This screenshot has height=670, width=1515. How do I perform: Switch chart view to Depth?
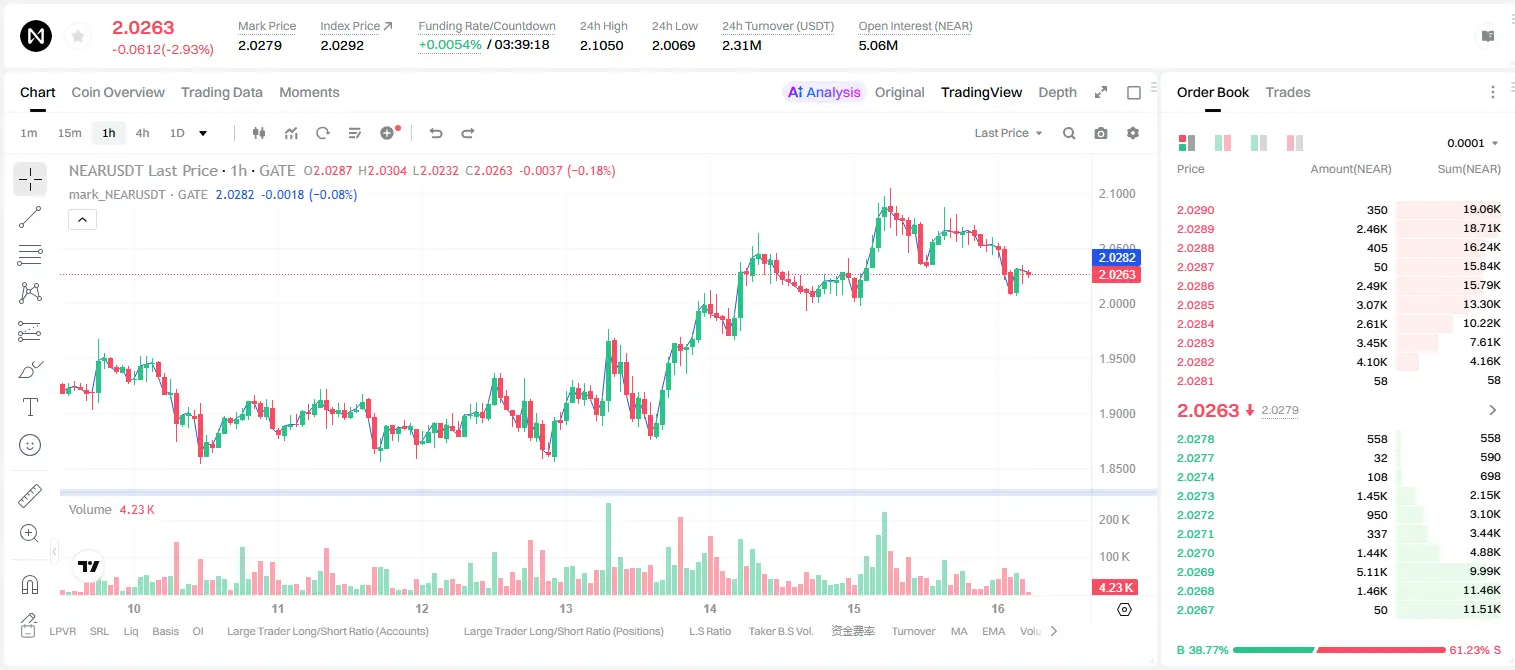click(x=1057, y=92)
